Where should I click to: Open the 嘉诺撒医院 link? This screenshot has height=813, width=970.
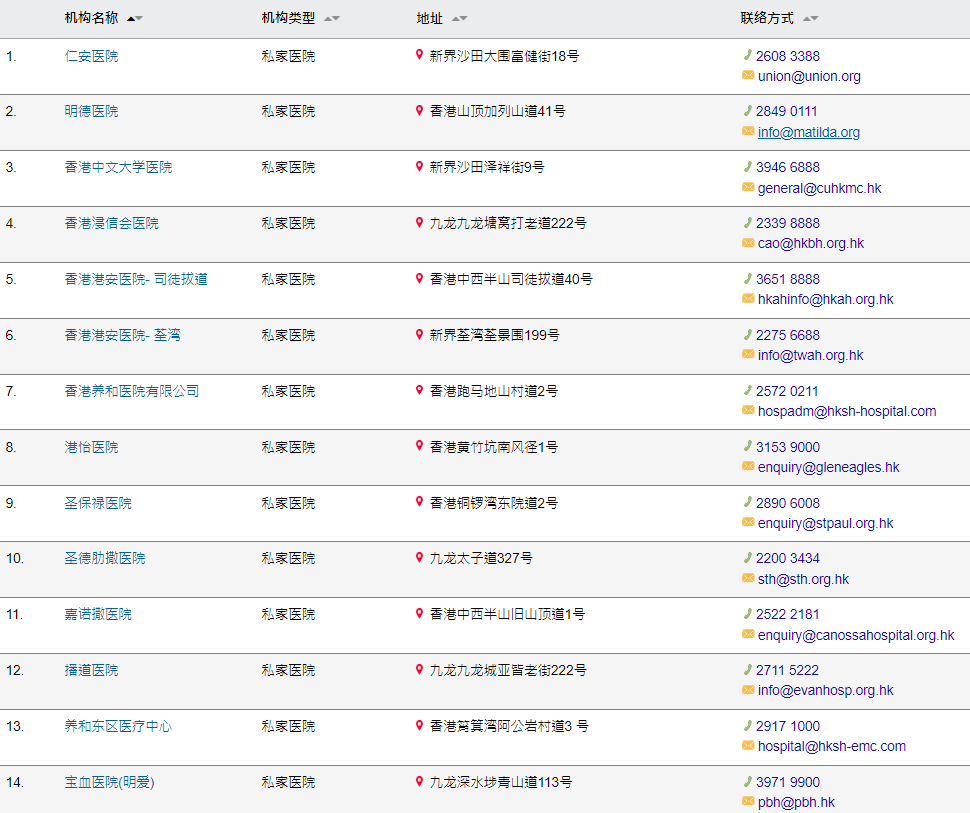(98, 614)
